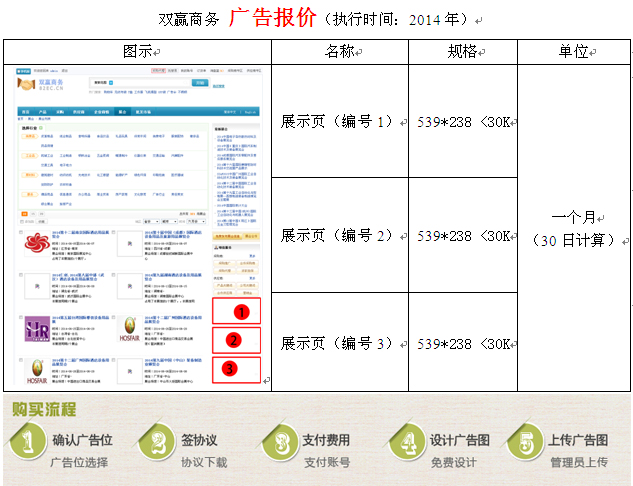Expand the 选择行业 green toggle icon
633x486 pixels.
[x=40, y=129]
